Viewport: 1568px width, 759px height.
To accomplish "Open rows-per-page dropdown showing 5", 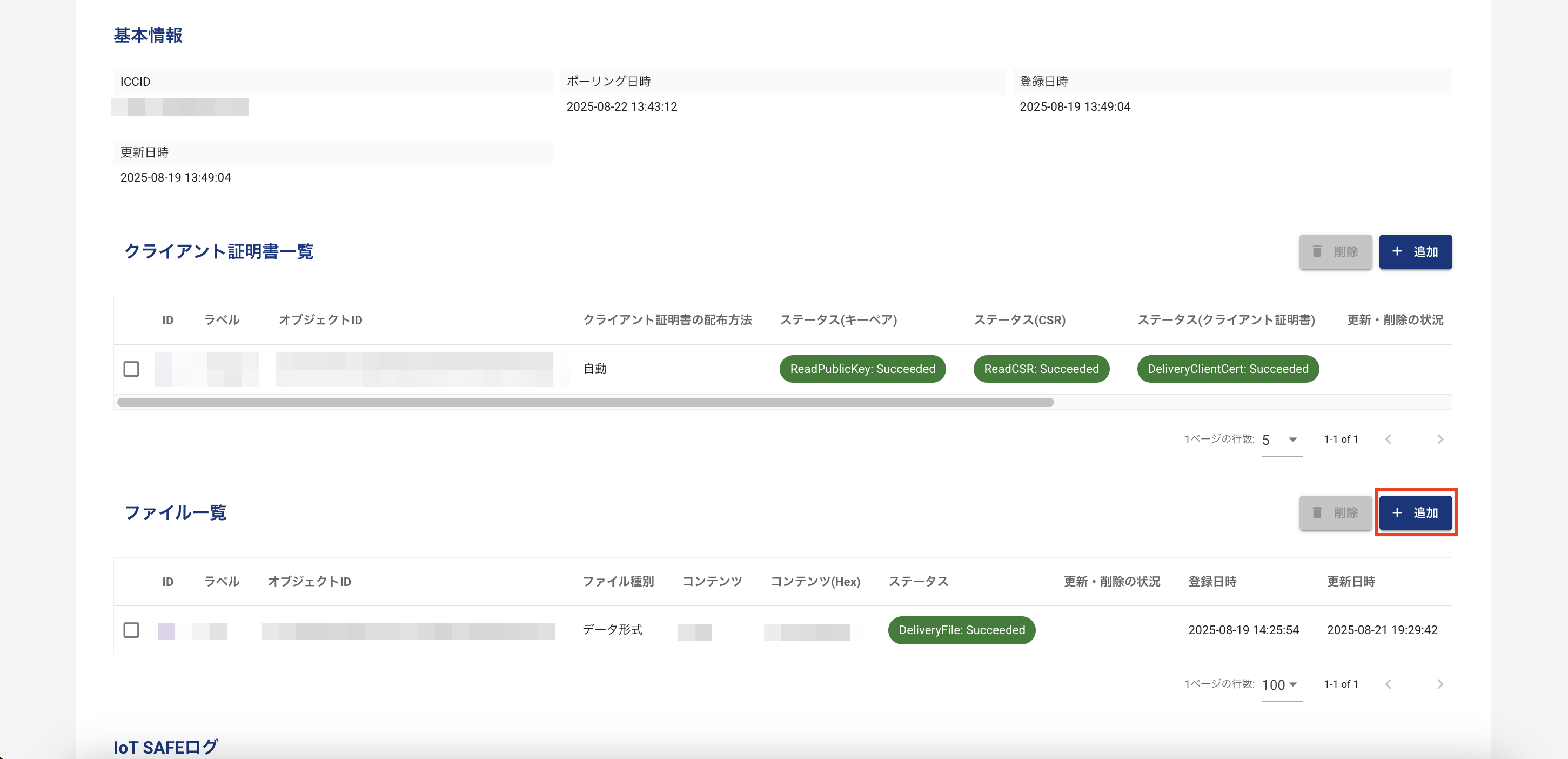I will click(1281, 440).
